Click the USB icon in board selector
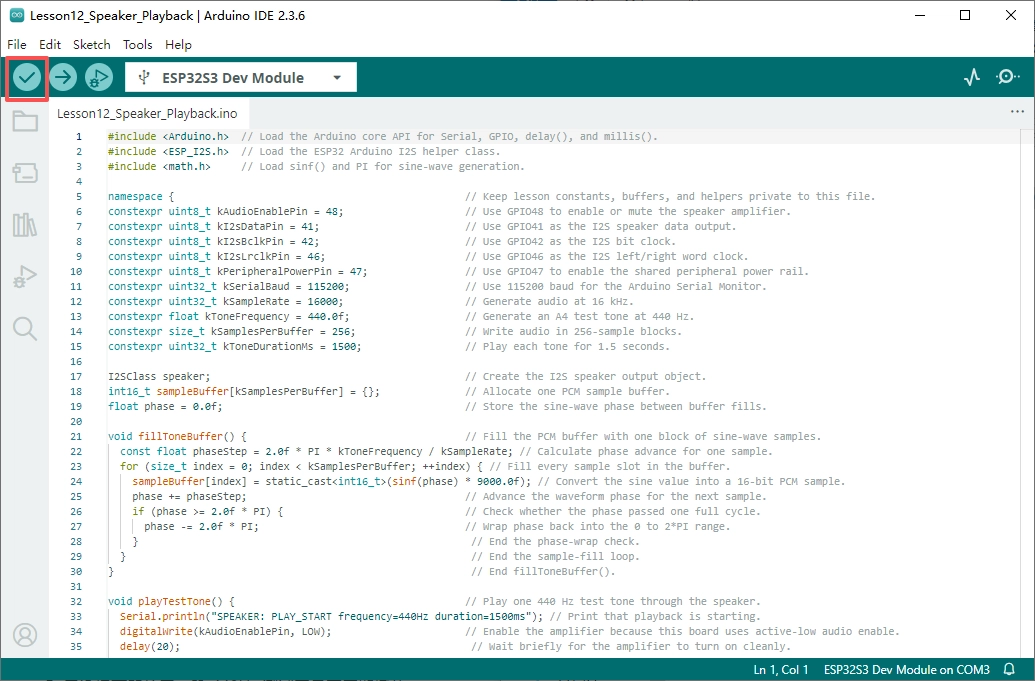 click(x=144, y=78)
